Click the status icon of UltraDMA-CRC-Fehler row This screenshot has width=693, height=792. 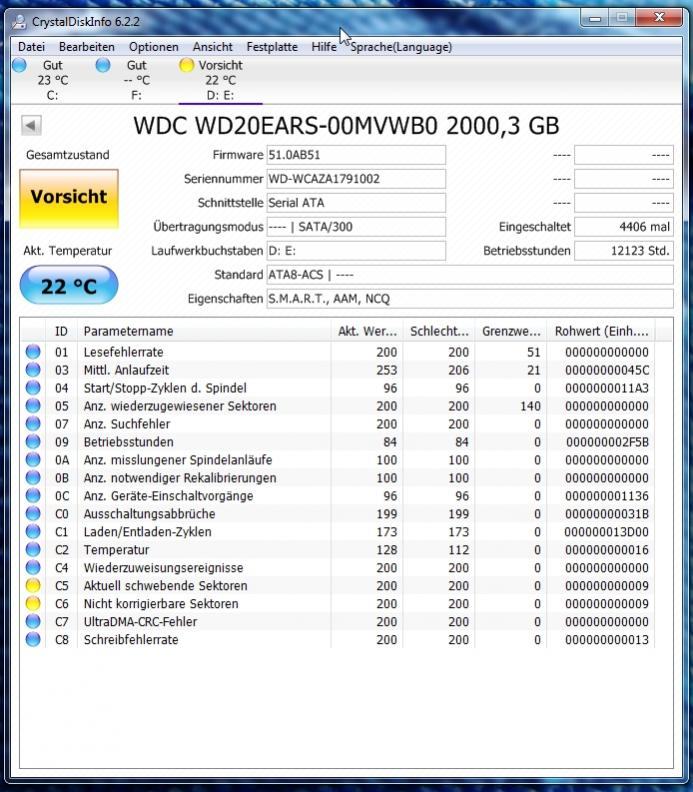(33, 621)
